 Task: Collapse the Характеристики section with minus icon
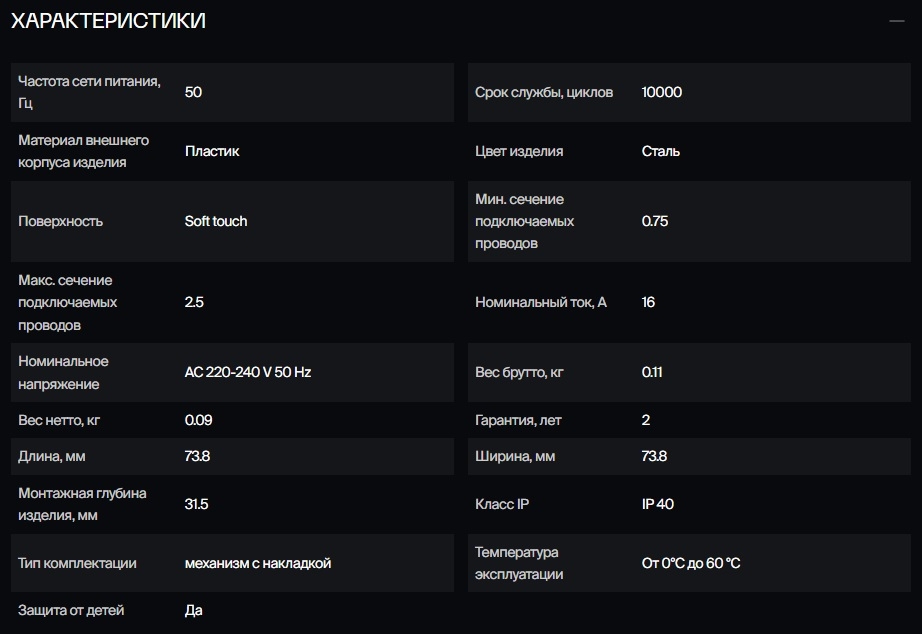[896, 20]
